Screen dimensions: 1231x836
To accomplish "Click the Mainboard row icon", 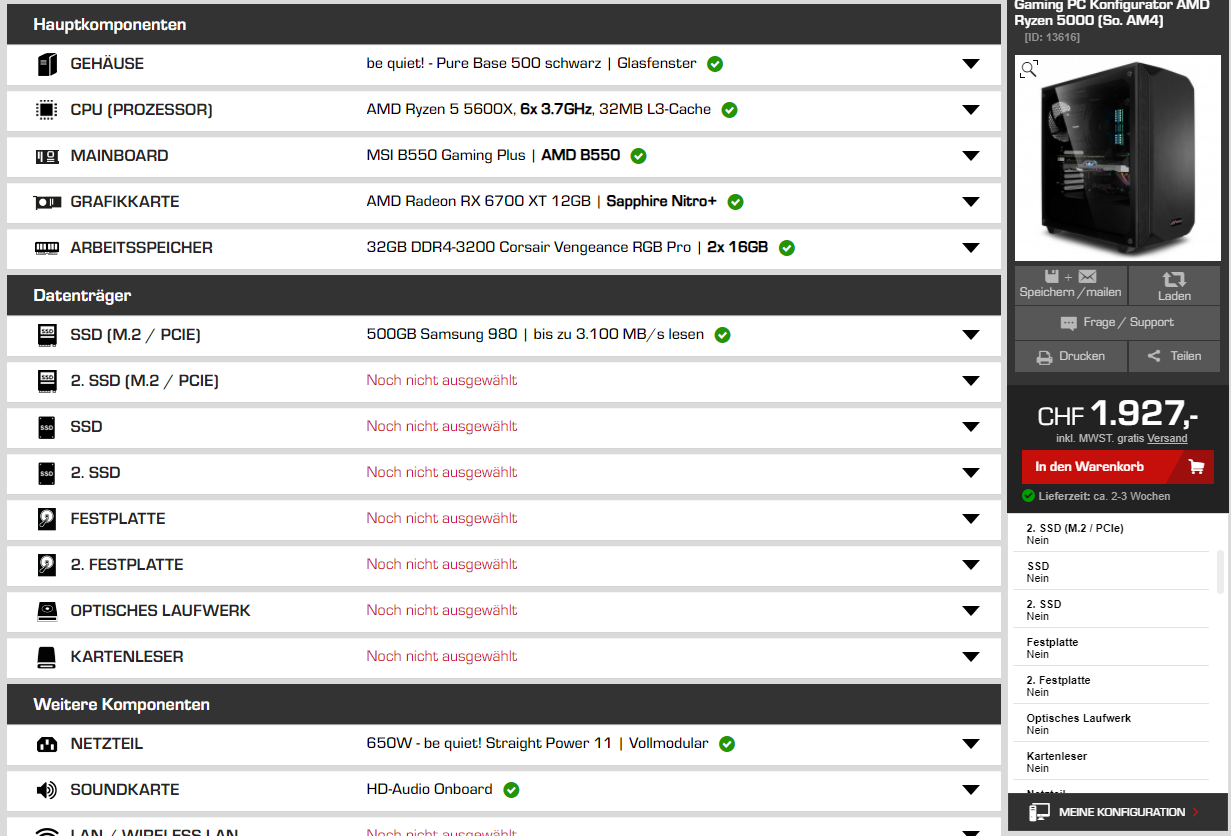I will (47, 156).
